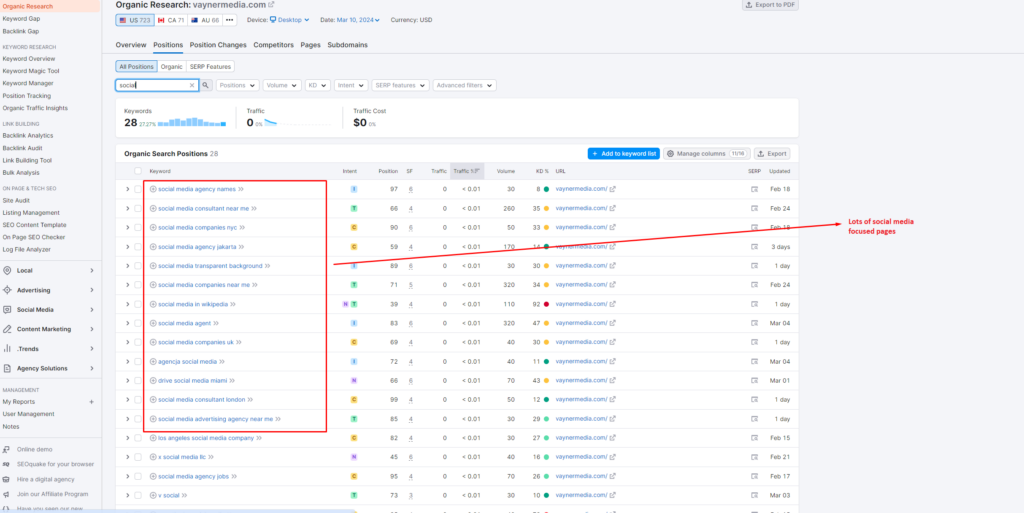Open SERP snapshot for social media agency names
The height and width of the screenshot is (513, 1024).
point(754,189)
